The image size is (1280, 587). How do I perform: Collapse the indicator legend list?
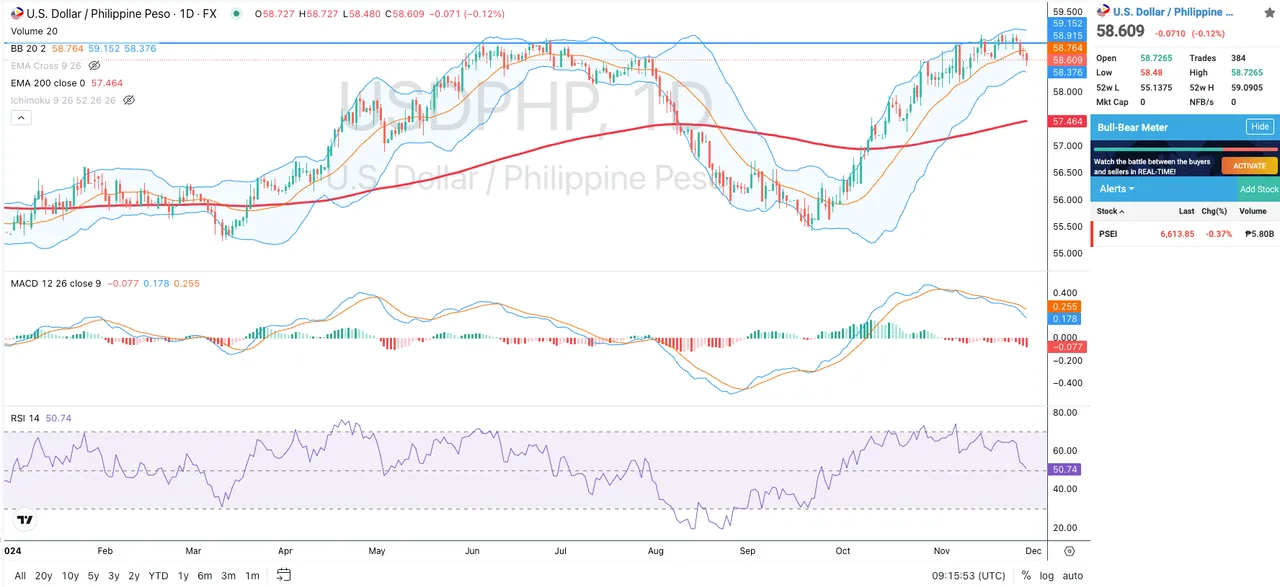[x=20, y=118]
